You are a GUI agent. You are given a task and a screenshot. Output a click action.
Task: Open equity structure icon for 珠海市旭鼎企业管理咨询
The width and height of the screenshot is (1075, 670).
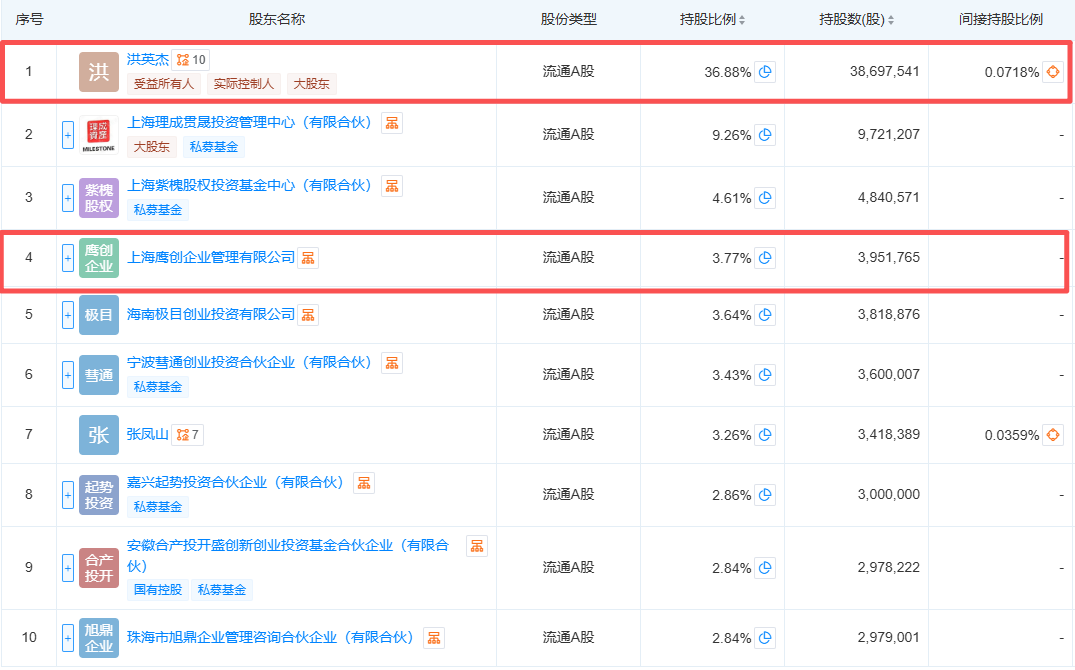[x=434, y=638]
